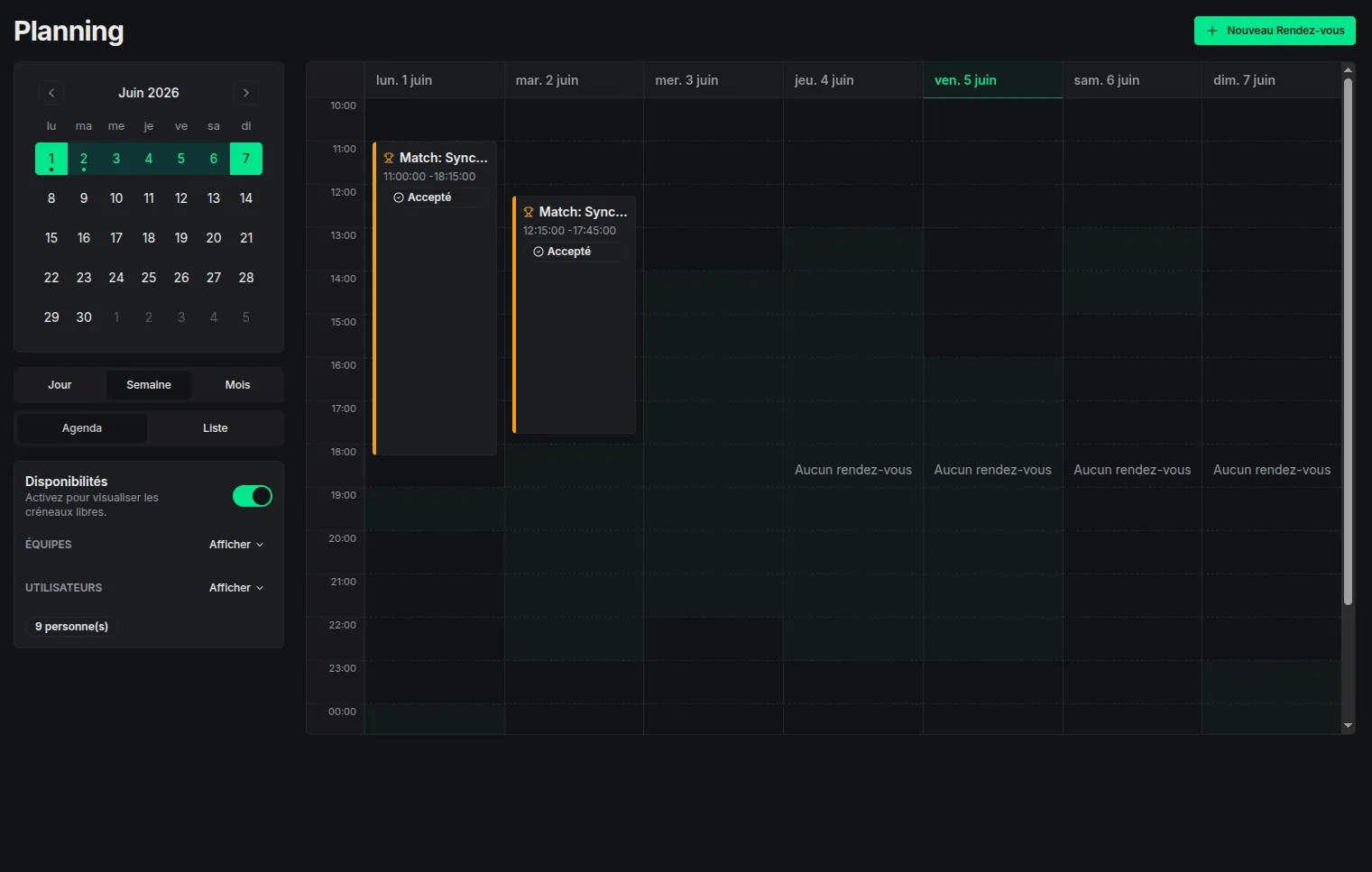This screenshot has height=872, width=1372.
Task: Toggle the Disponibilités switch off
Action: pyautogui.click(x=253, y=496)
